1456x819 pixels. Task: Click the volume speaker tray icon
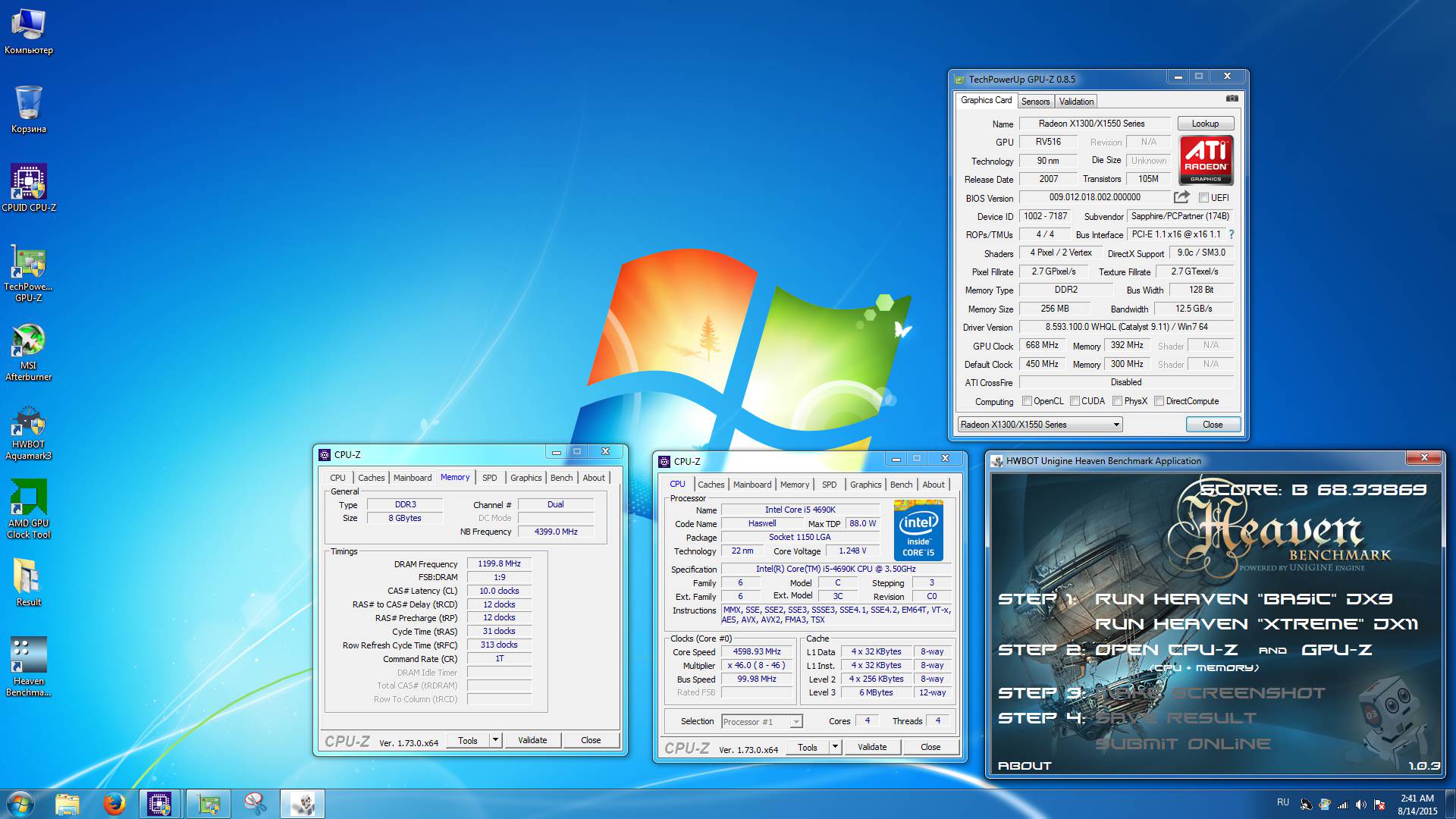pos(1360,805)
